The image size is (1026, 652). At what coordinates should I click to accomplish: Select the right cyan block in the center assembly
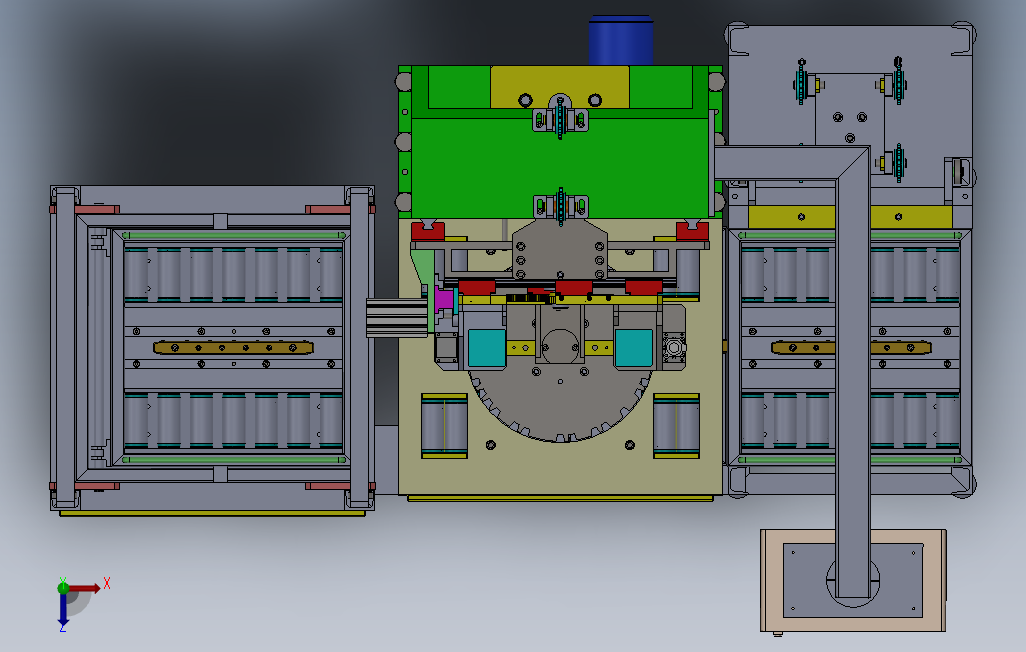[633, 348]
